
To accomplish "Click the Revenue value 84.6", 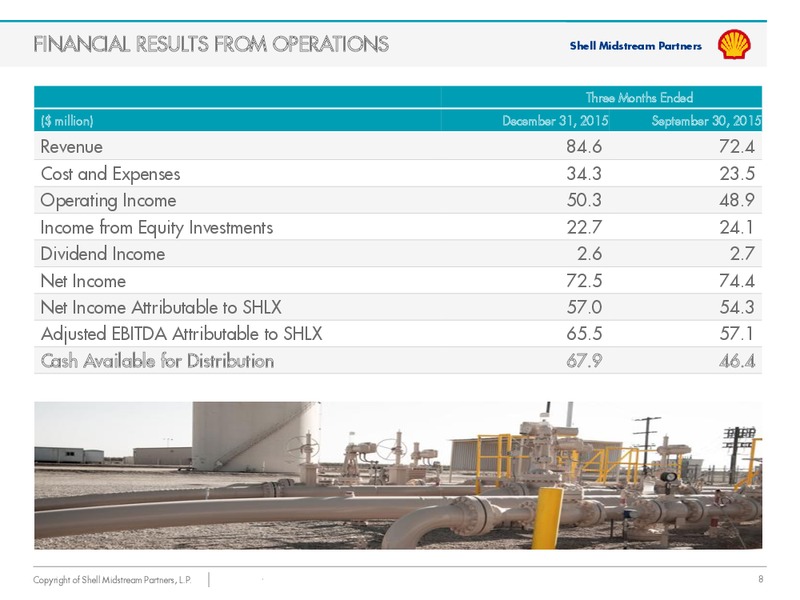I will tap(584, 147).
